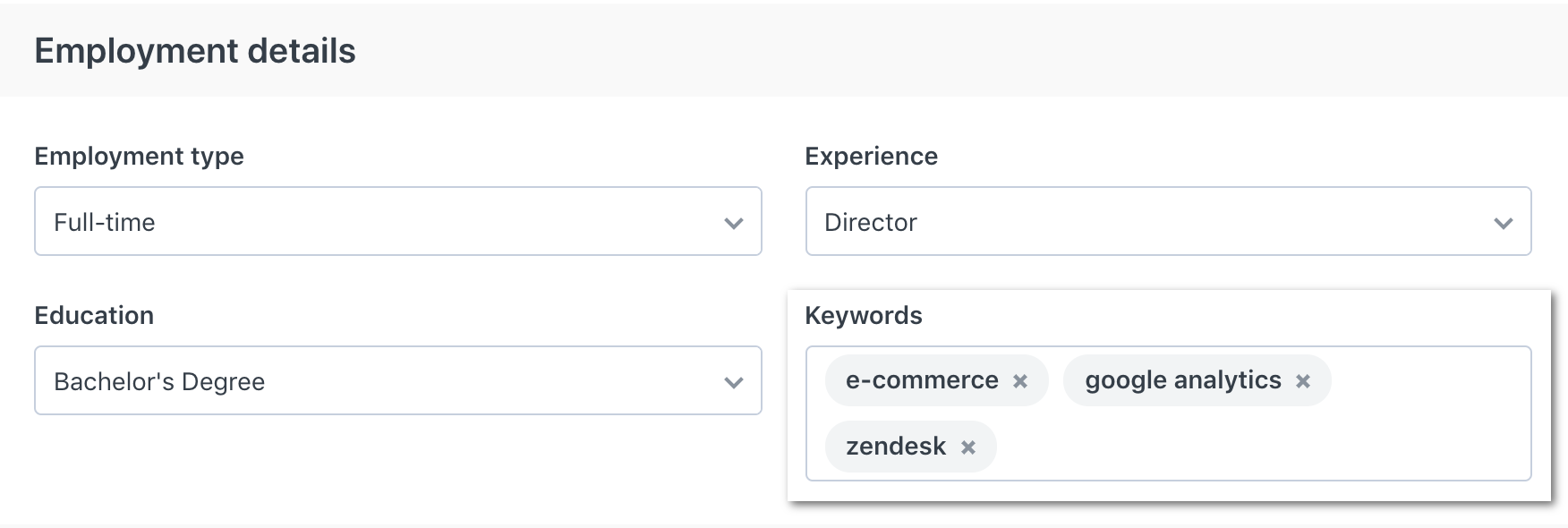Click the Education dropdown chevron
The width and height of the screenshot is (1568, 528).
coord(732,381)
